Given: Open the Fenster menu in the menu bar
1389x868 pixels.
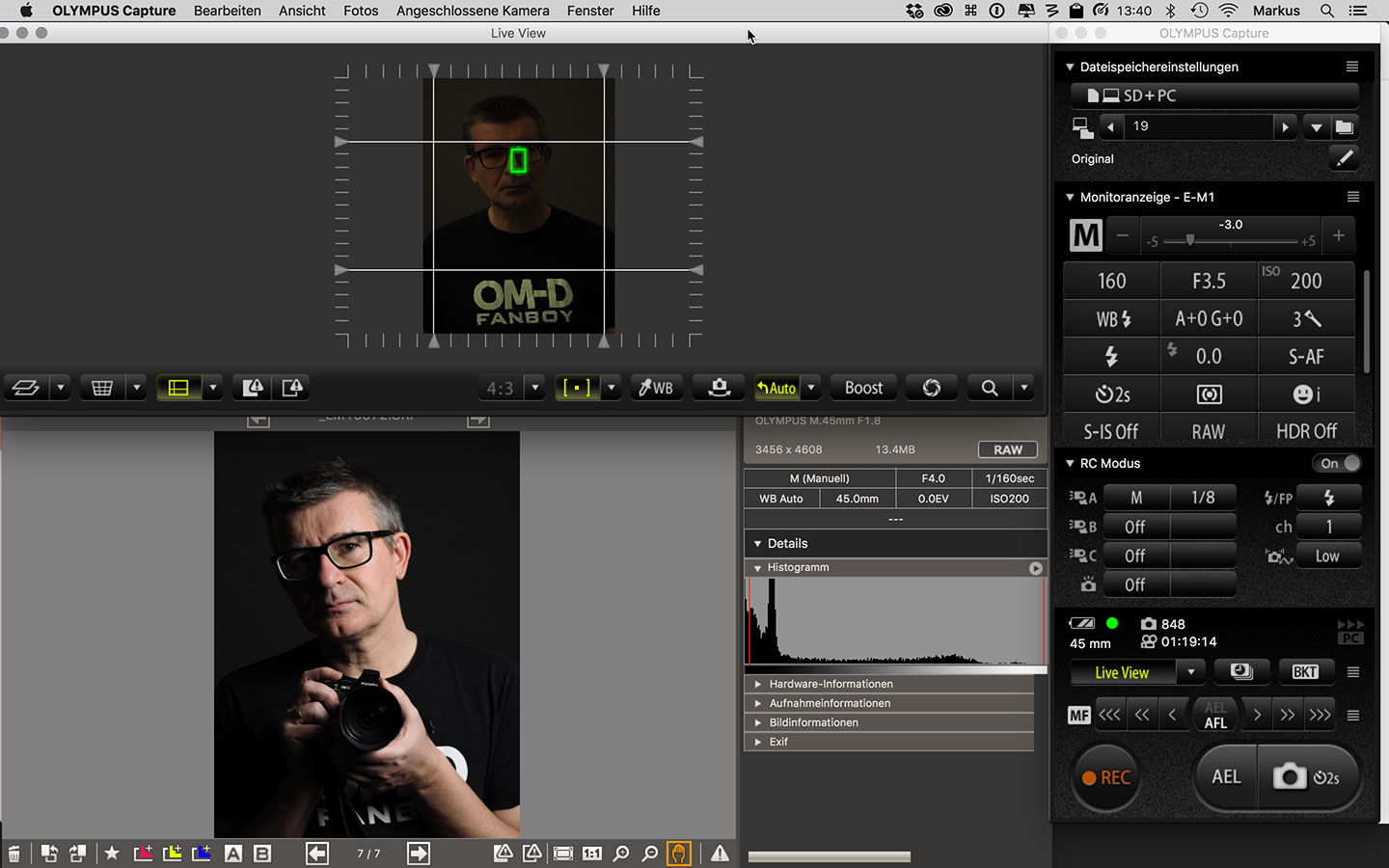Looking at the screenshot, I should (x=589, y=11).
